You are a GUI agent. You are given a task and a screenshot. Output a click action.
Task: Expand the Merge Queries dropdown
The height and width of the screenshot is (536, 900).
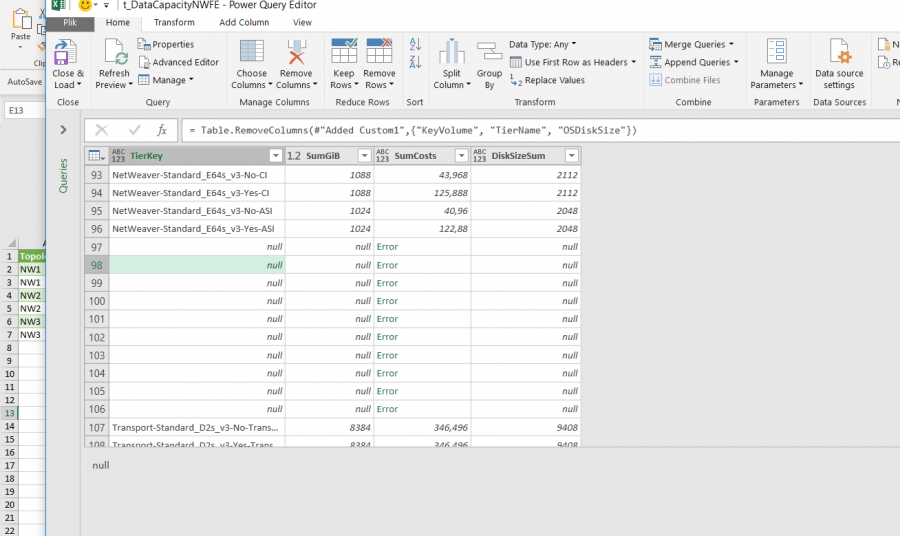pos(731,44)
